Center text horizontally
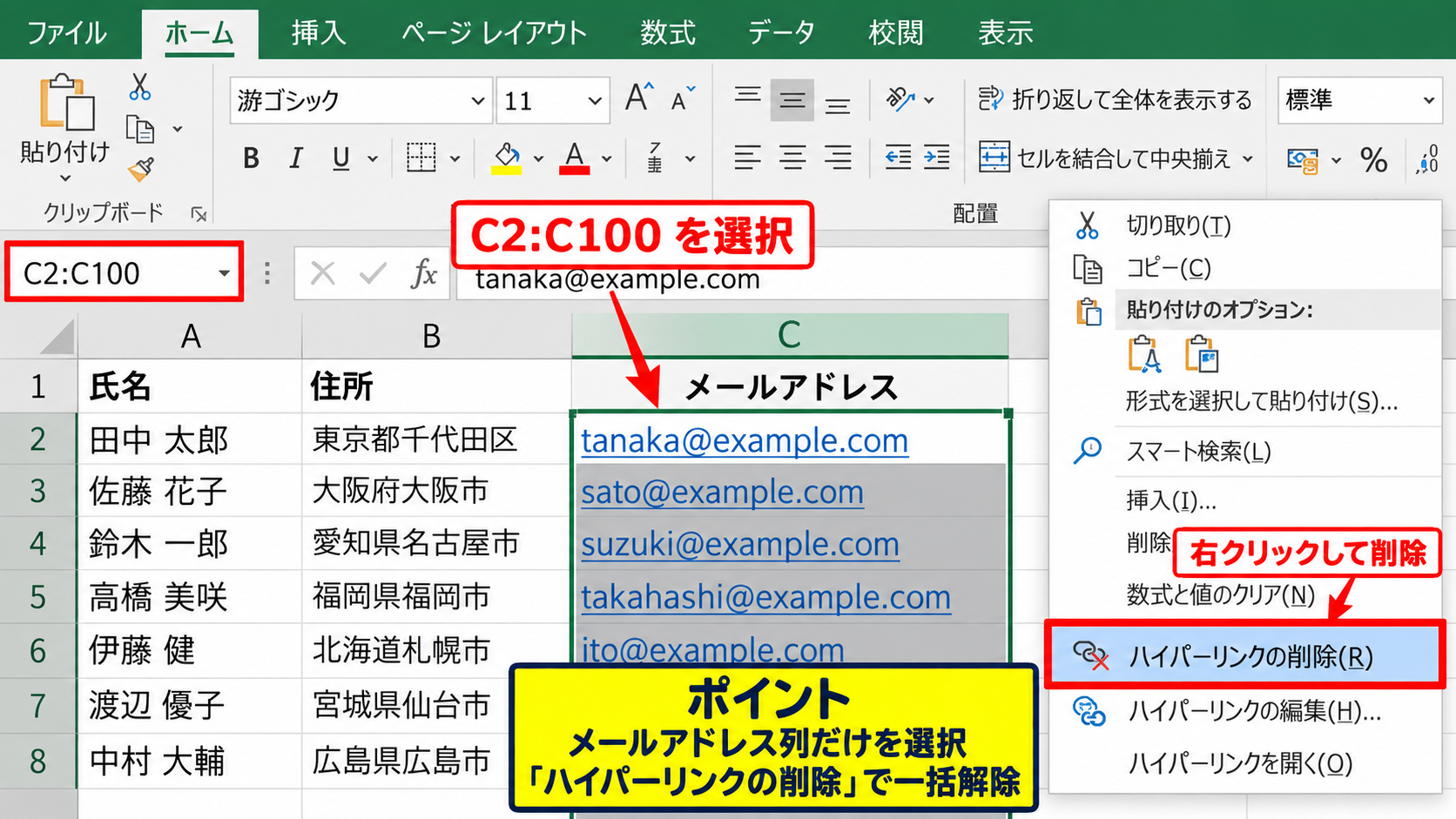1456x819 pixels. click(792, 158)
